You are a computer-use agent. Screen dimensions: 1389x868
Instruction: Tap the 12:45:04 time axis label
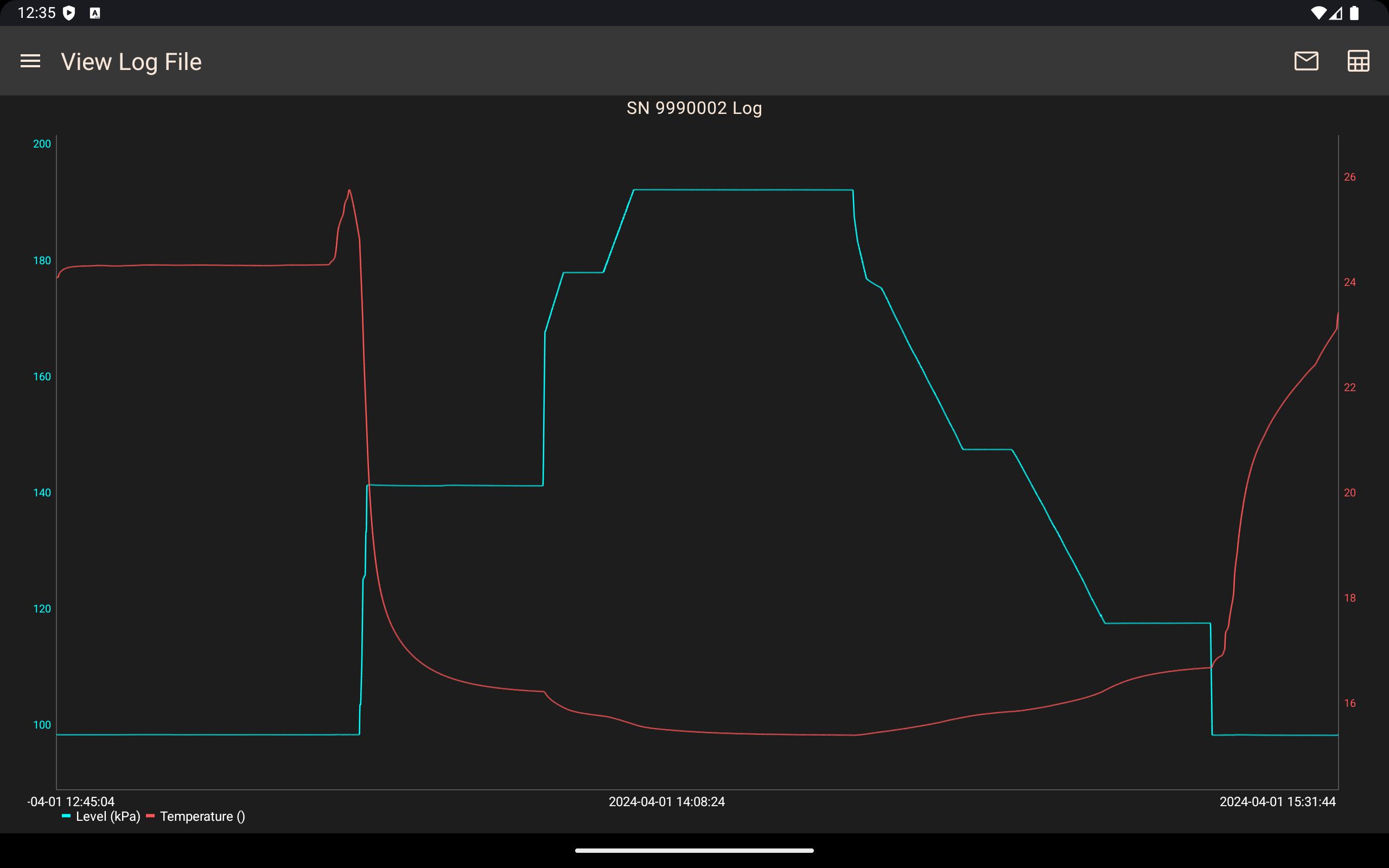tap(71, 801)
